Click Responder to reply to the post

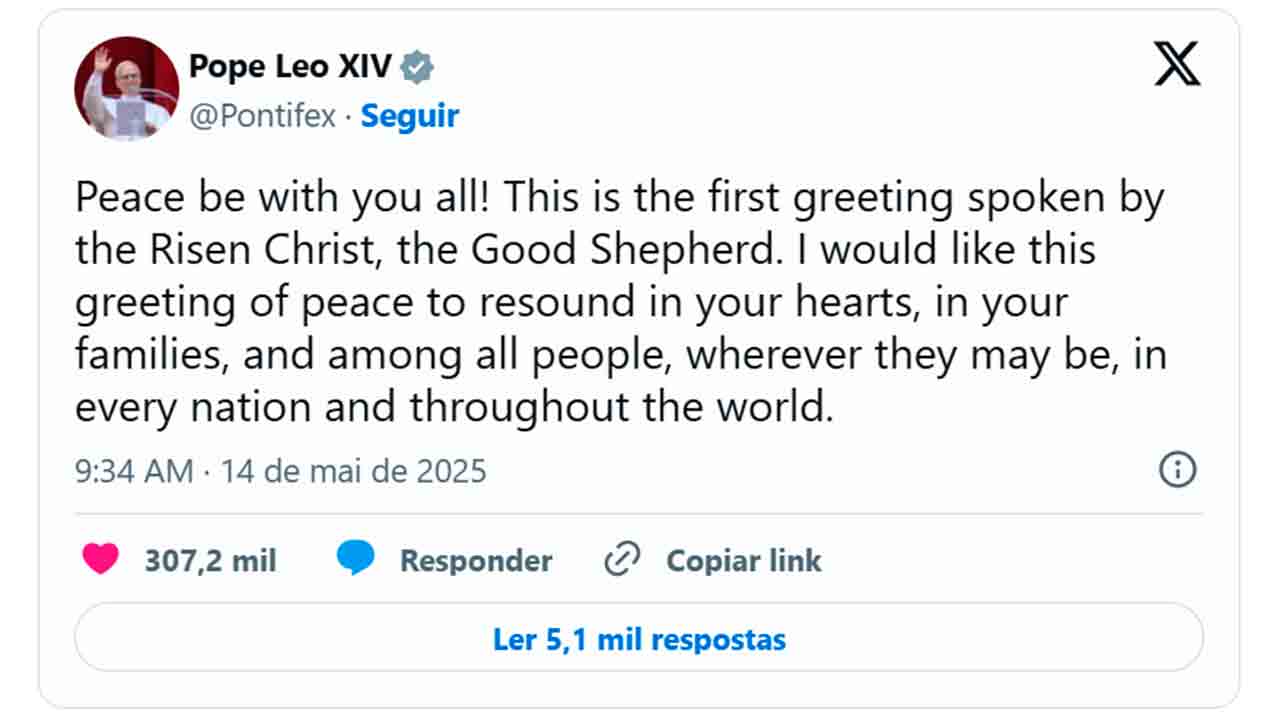pyautogui.click(x=475, y=560)
